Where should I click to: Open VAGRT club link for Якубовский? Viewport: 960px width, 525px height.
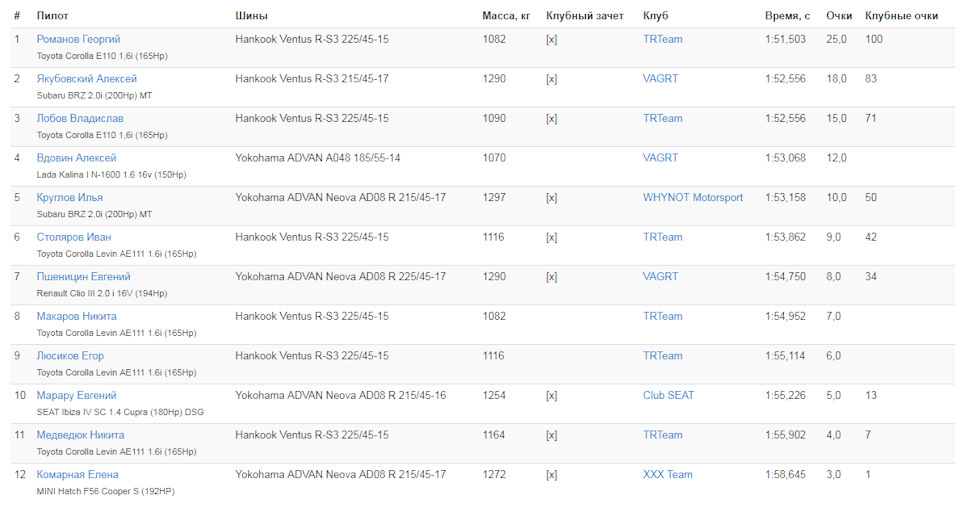point(660,79)
